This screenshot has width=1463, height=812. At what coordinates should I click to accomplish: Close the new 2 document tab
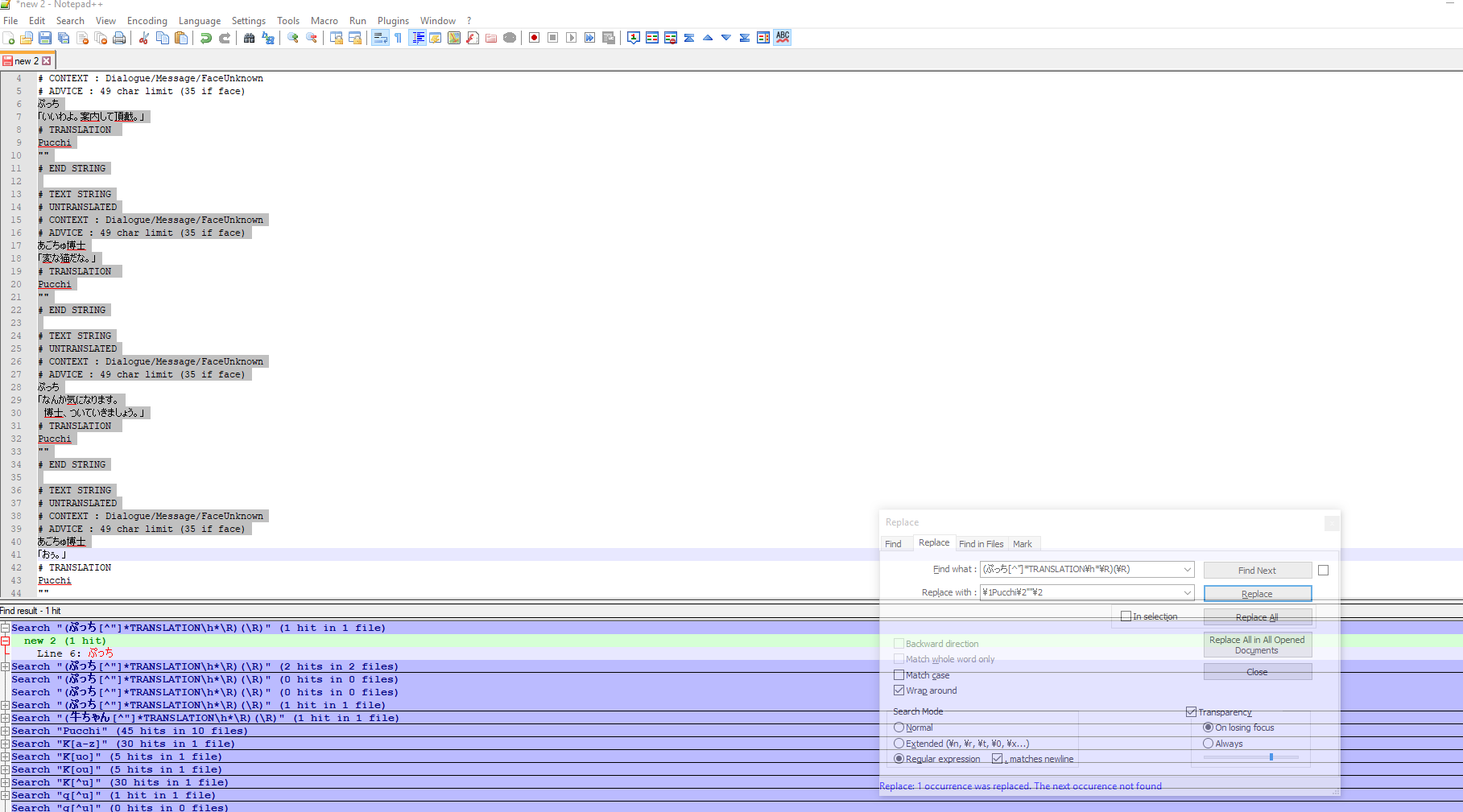pos(47,61)
